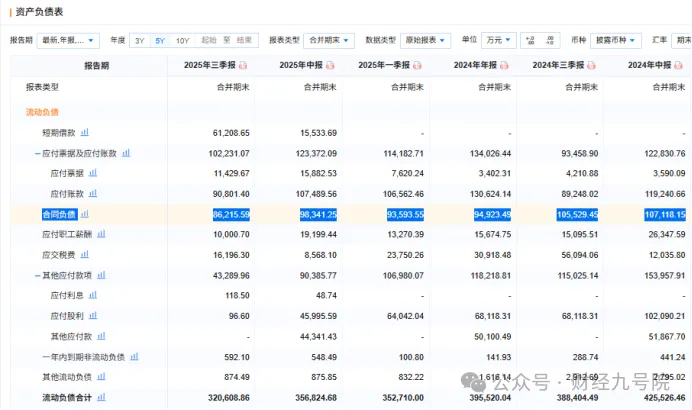Click the 流动负债 section heading
The width and height of the screenshot is (692, 410).
tap(42, 112)
